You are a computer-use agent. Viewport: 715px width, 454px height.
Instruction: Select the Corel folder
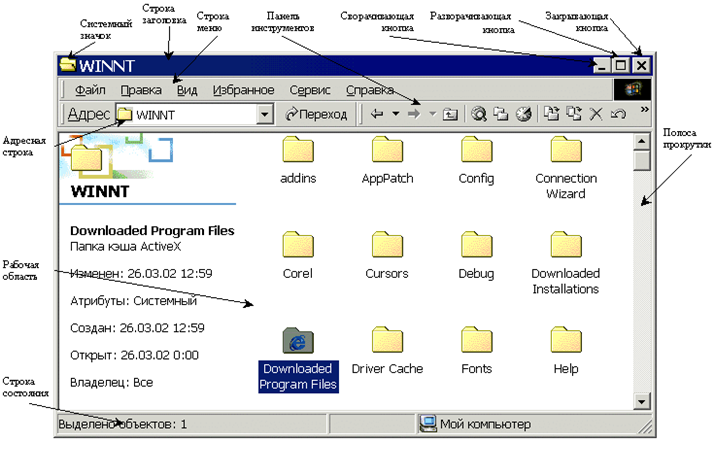tap(297, 255)
